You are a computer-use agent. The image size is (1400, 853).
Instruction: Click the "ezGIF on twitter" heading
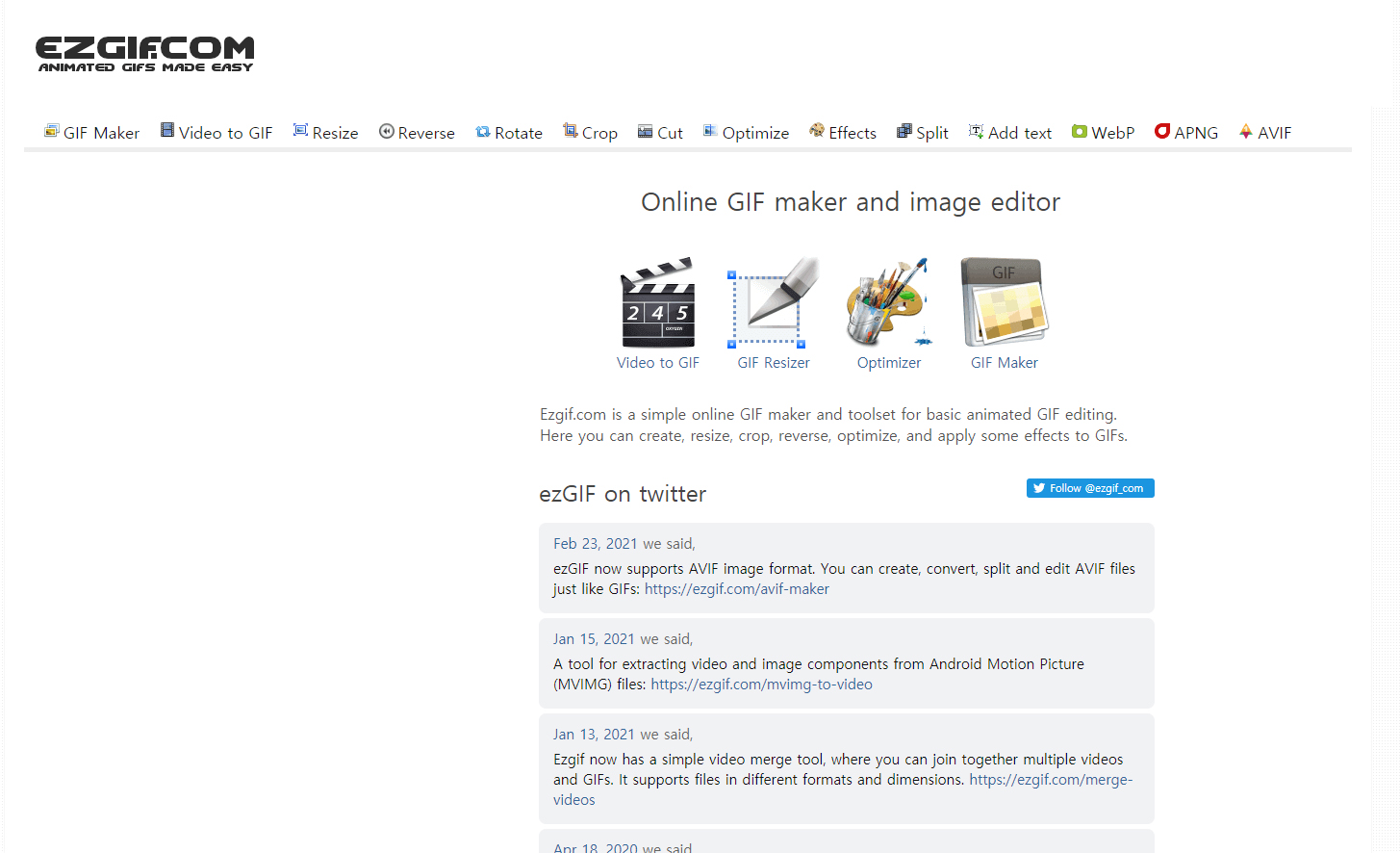tap(623, 494)
